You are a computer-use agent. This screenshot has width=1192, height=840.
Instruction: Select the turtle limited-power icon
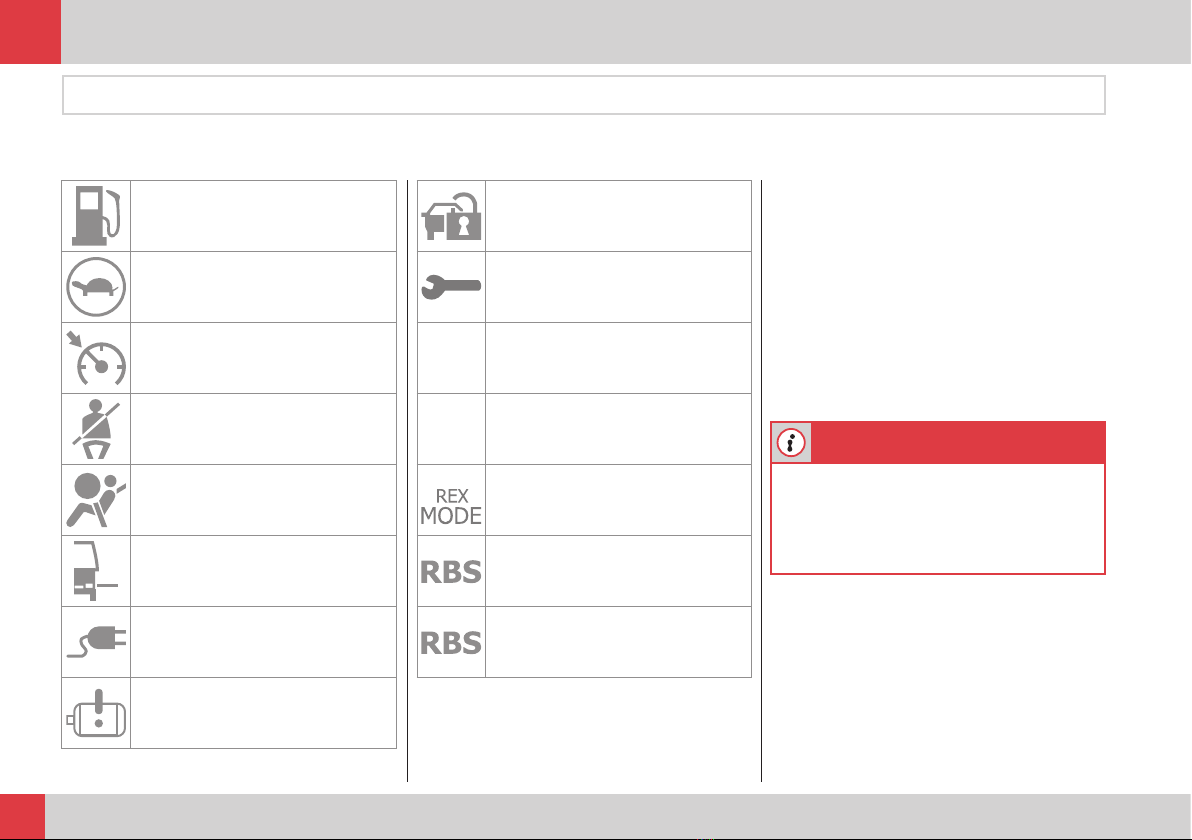click(96, 287)
